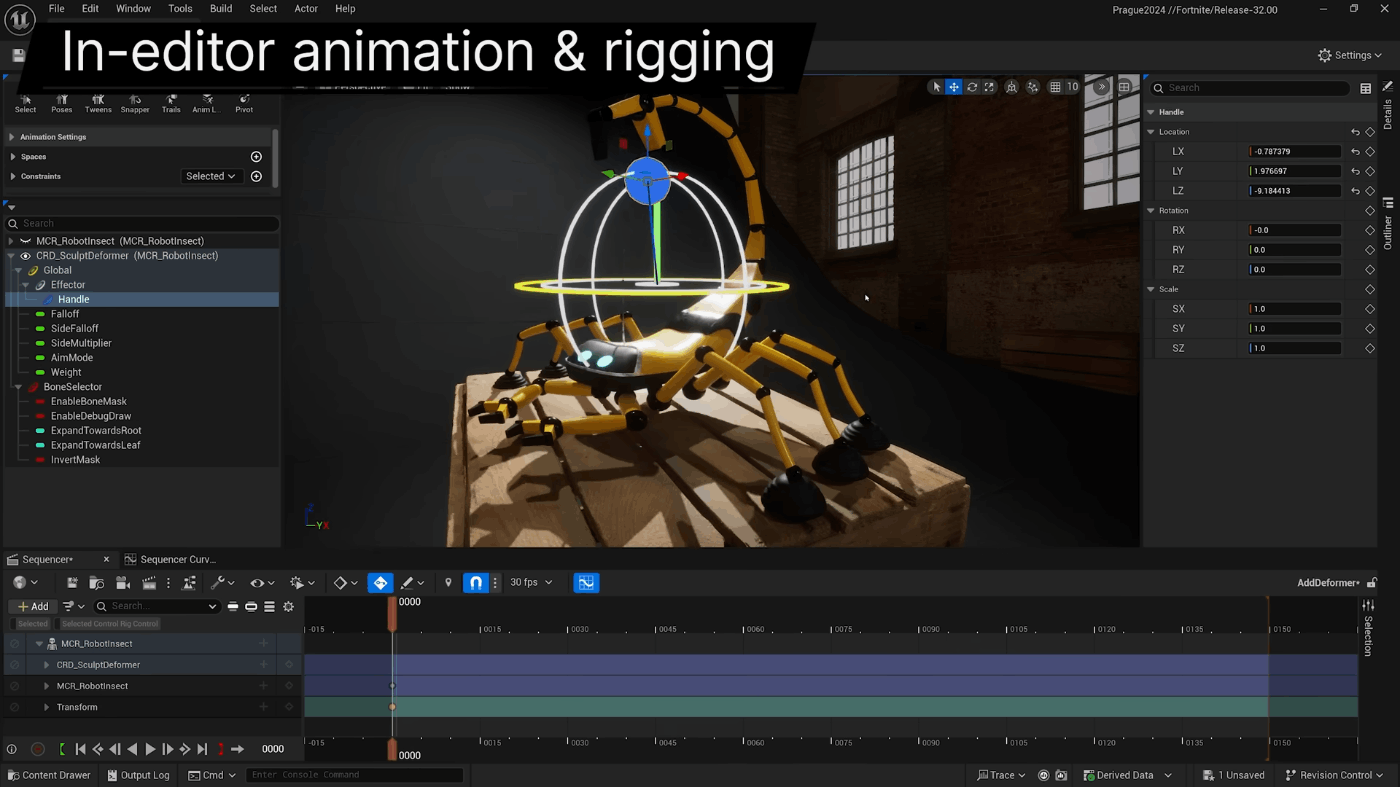Toggle mute on CRD_SculptDeformer sequencer track
This screenshot has width=1400, height=787.
(x=14, y=665)
